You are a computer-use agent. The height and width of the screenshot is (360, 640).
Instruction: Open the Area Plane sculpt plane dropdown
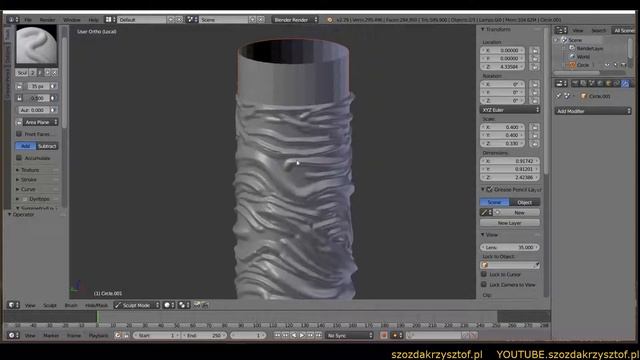(x=40, y=122)
